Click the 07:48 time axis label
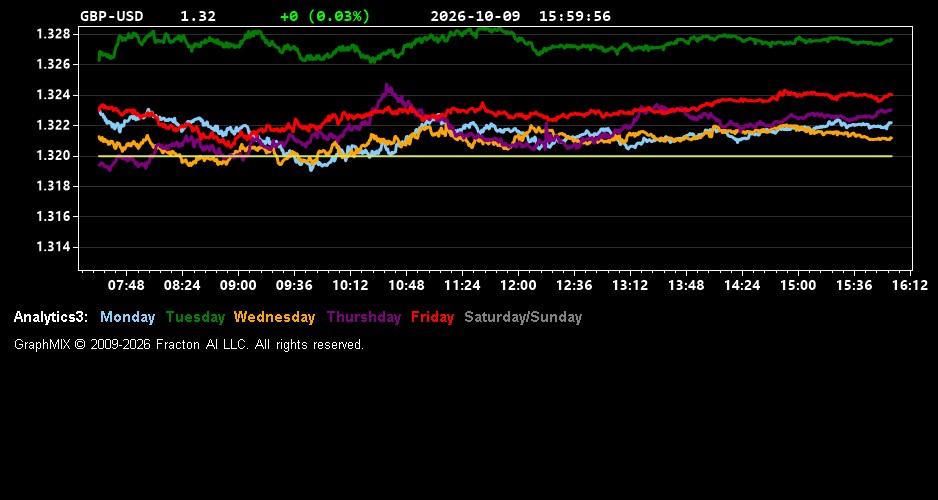The image size is (938, 500). 126,285
